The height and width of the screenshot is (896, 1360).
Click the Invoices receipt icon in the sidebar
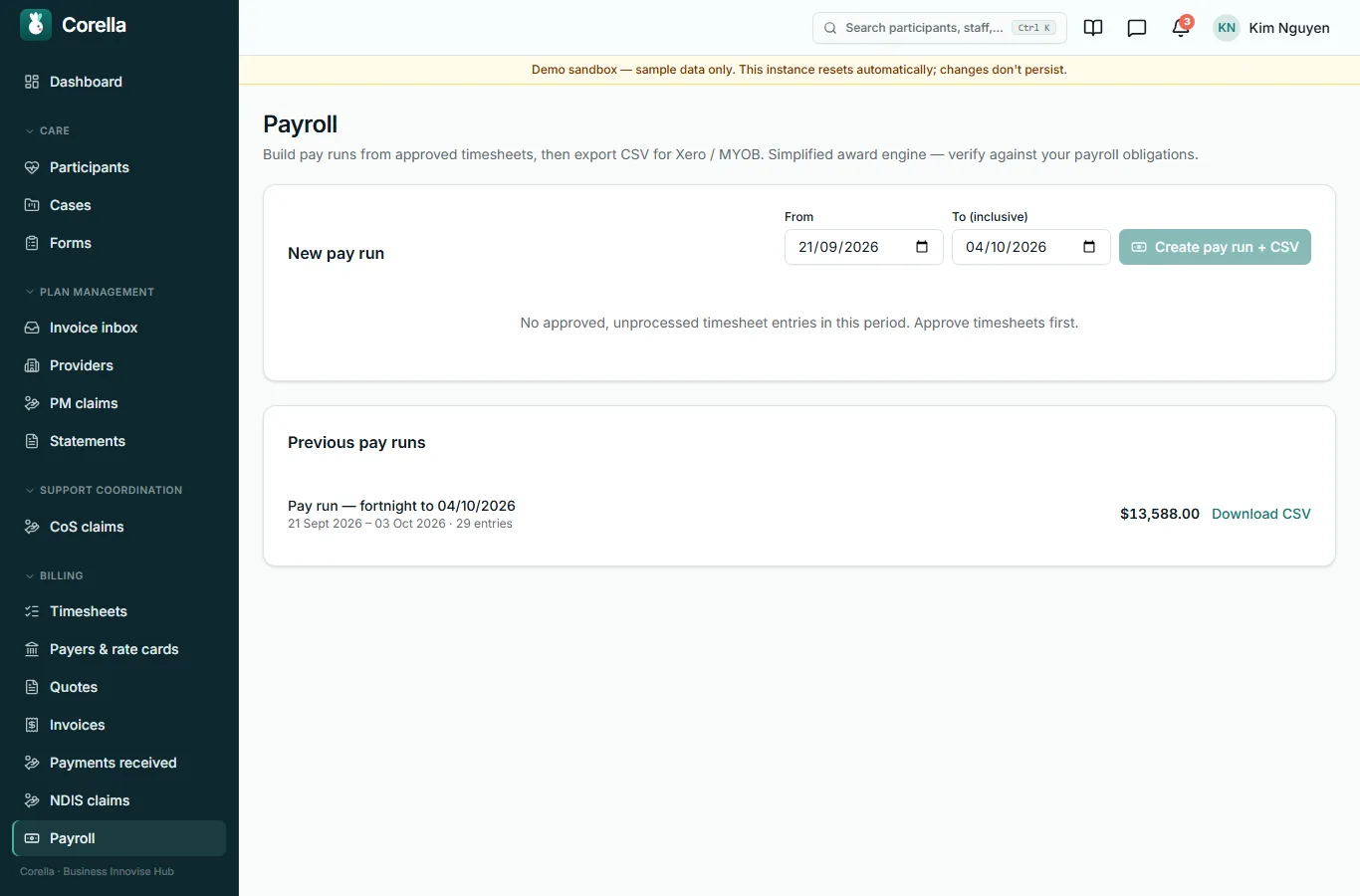click(x=32, y=725)
